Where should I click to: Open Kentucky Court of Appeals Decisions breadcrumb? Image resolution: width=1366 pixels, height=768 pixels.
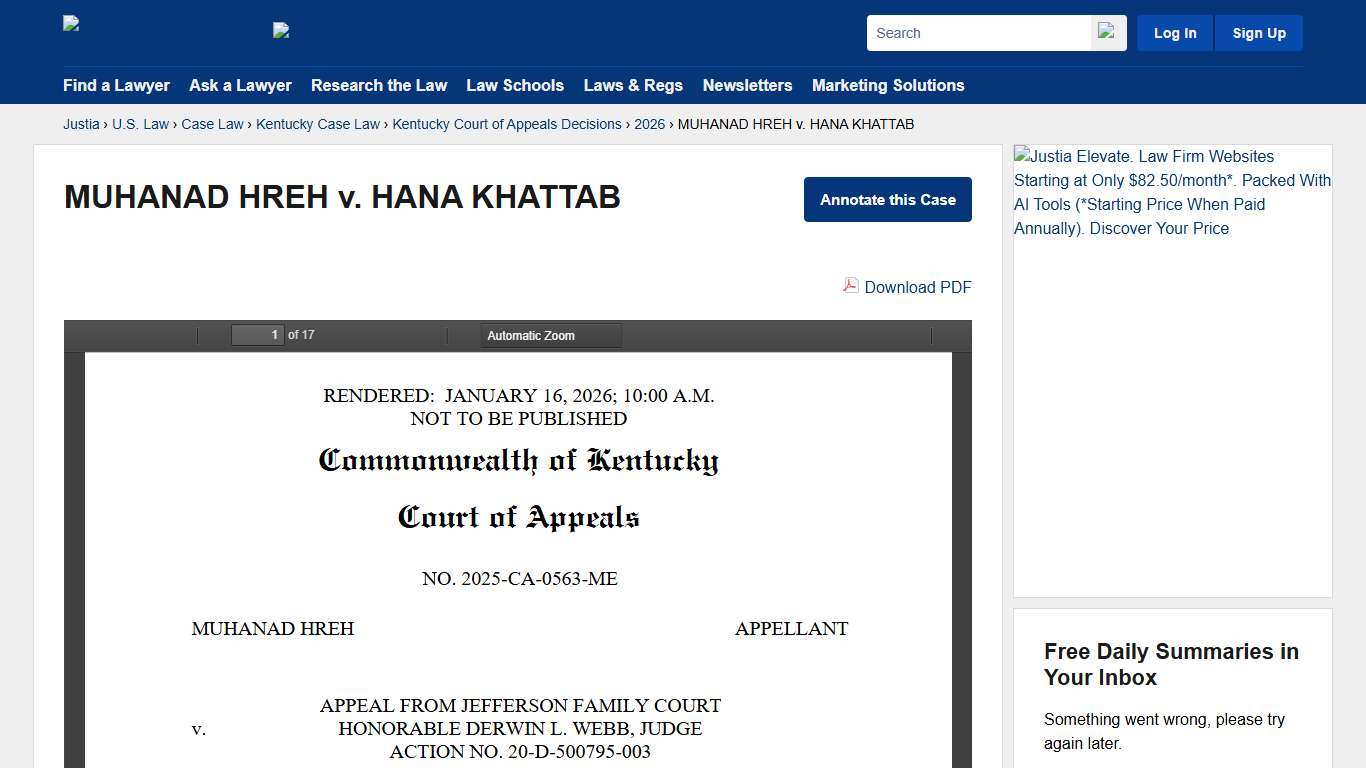(x=506, y=124)
